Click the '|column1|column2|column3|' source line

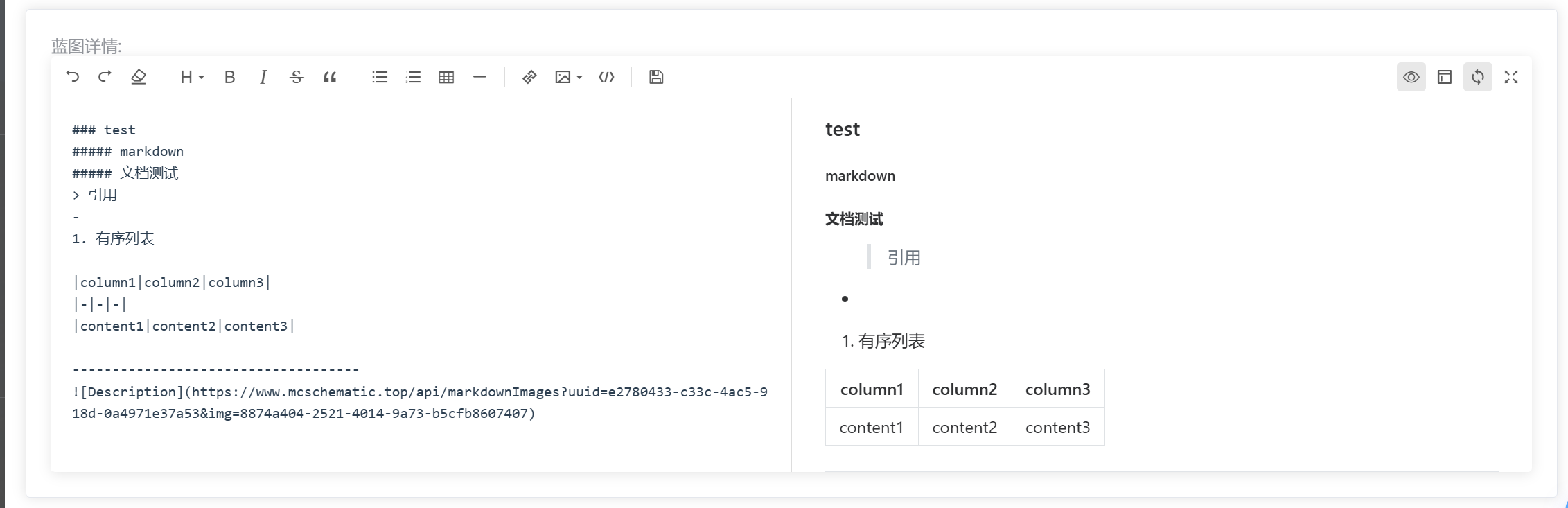pos(172,282)
